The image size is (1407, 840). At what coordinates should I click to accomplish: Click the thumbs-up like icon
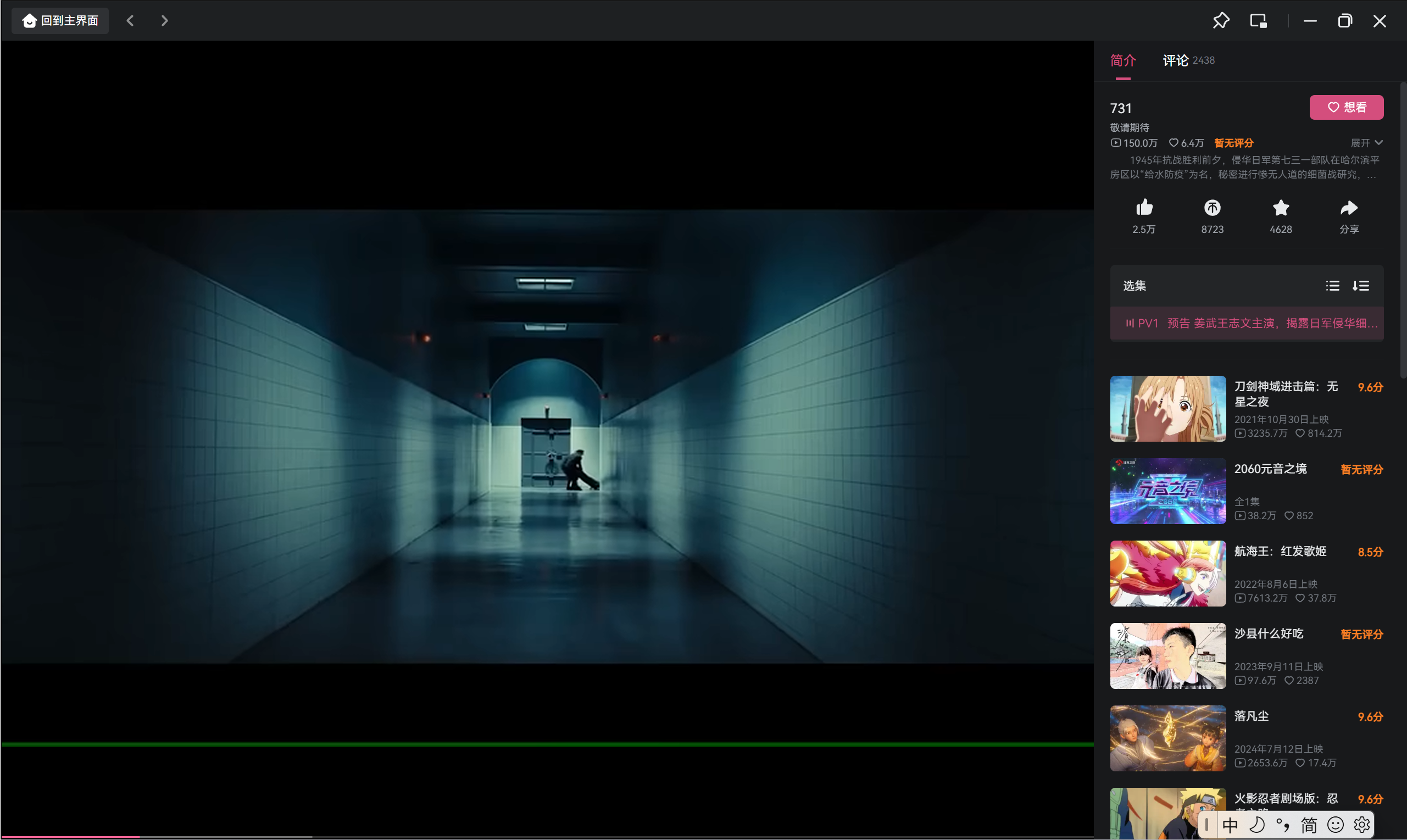pos(1144,208)
